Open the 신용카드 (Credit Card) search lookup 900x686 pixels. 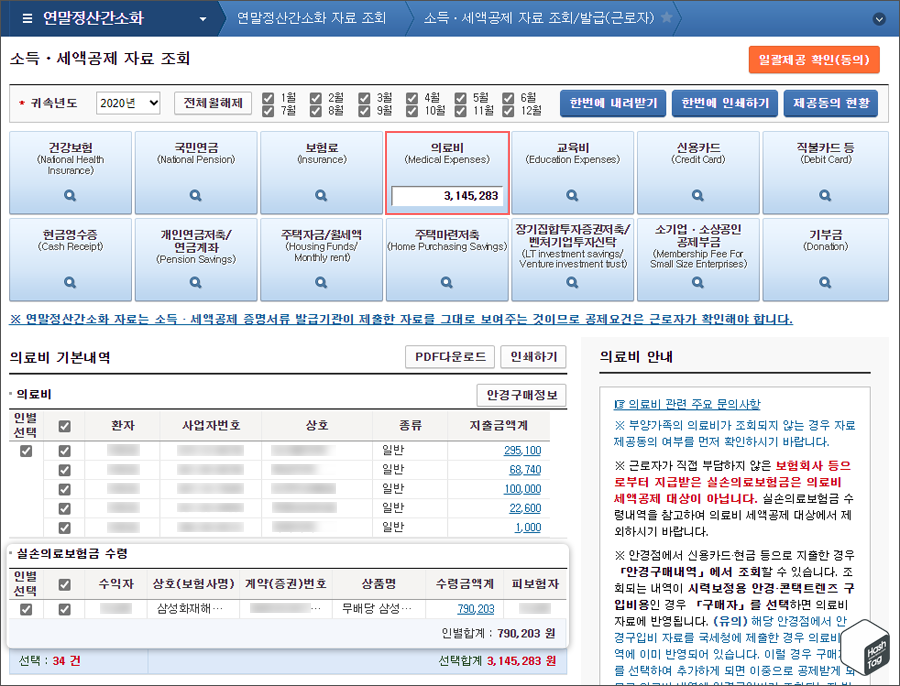[x=699, y=197]
